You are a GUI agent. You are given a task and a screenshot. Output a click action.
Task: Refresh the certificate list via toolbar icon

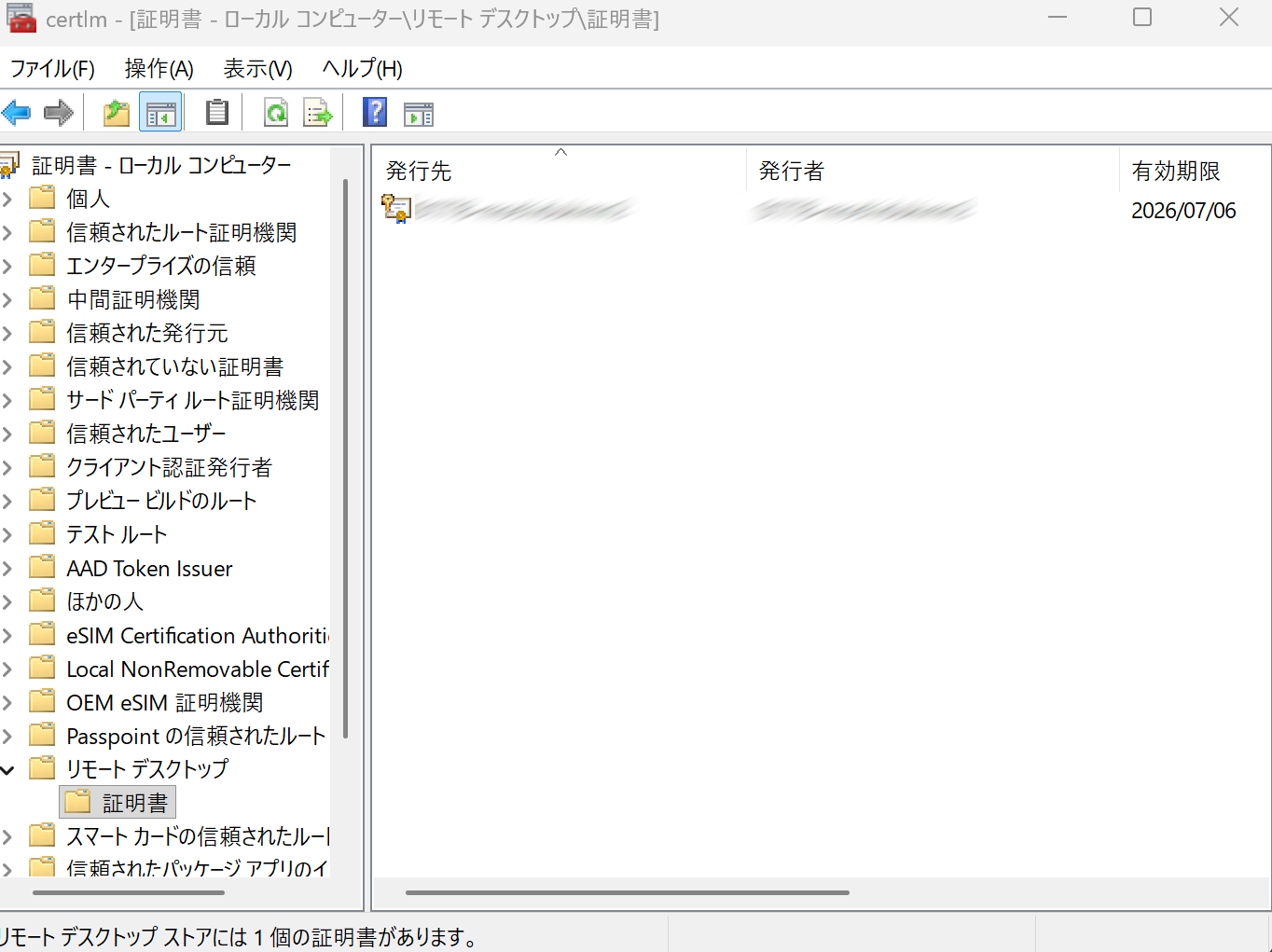tap(275, 112)
